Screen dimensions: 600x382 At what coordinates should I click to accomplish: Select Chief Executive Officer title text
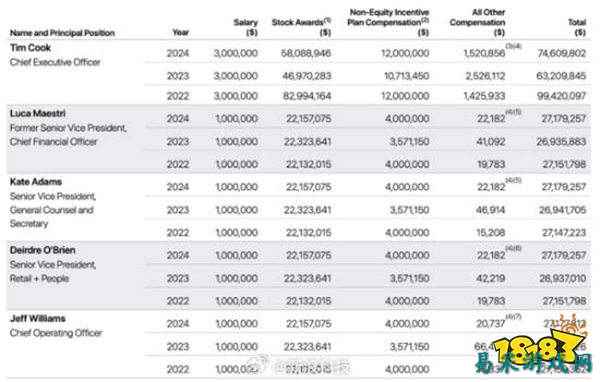[x=55, y=62]
